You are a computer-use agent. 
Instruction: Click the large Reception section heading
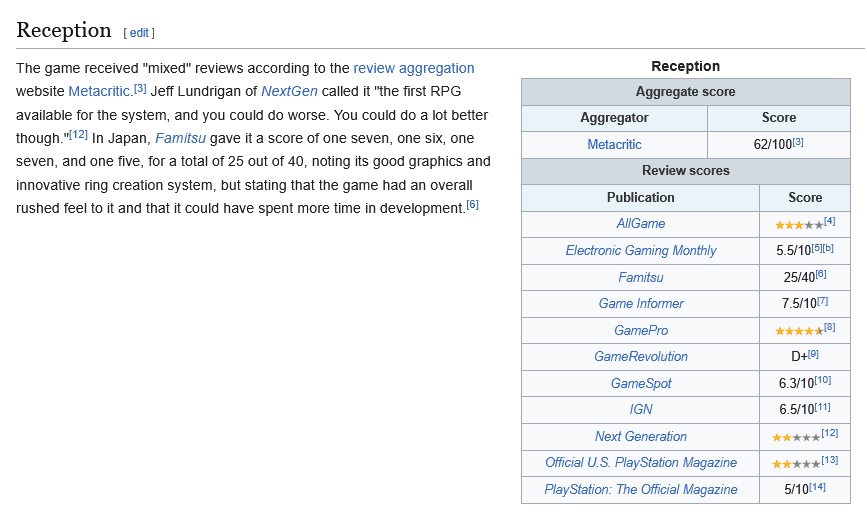click(64, 30)
